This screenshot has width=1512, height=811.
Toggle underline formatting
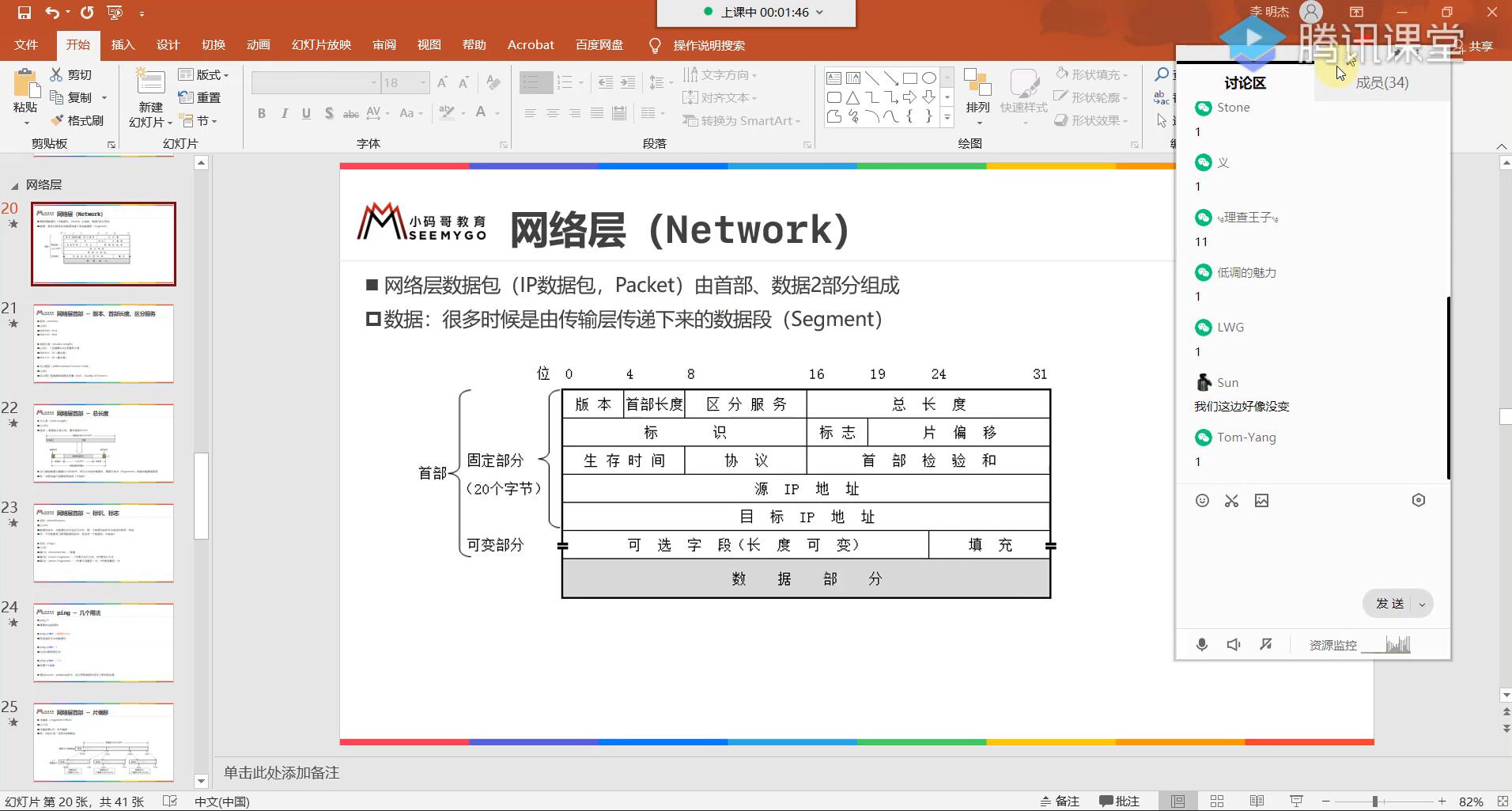coord(306,113)
